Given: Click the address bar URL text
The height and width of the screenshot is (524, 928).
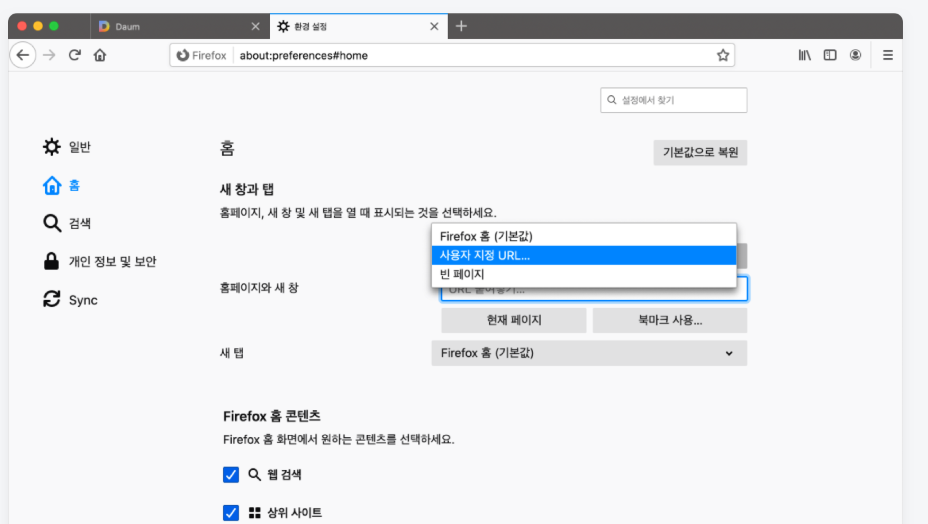Looking at the screenshot, I should click(304, 55).
